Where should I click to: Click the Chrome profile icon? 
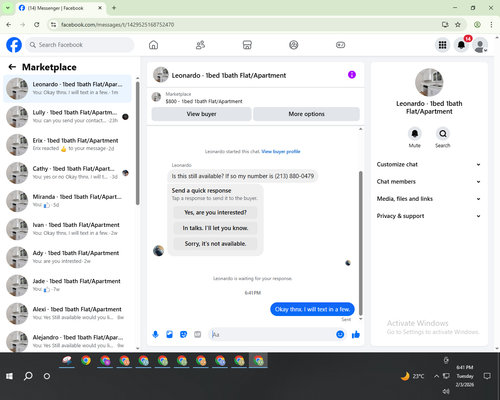[477, 25]
